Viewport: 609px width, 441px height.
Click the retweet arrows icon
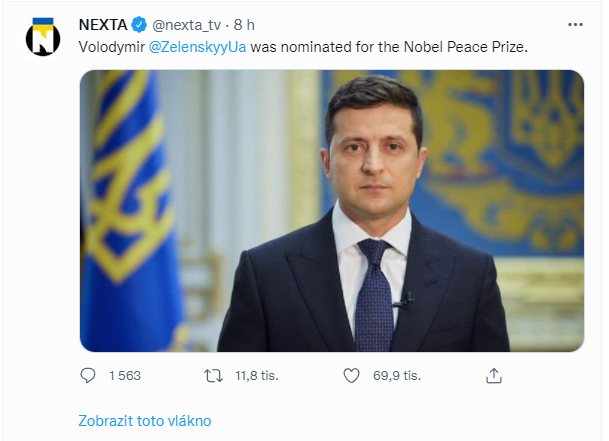tap(213, 376)
